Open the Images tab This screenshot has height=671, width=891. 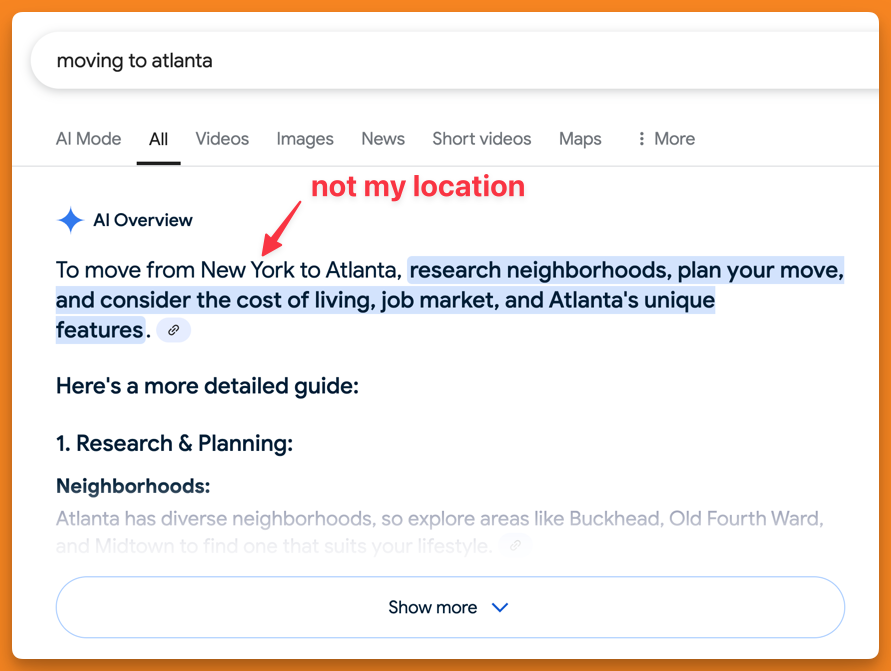[305, 139]
